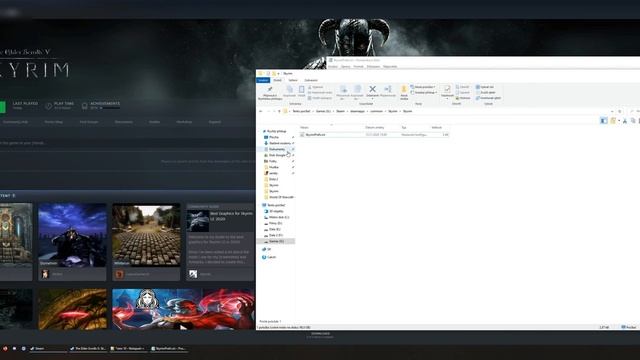
Task: Open 'Best Graphics for Skyrim' community guide
Action: pyautogui.click(x=220, y=242)
